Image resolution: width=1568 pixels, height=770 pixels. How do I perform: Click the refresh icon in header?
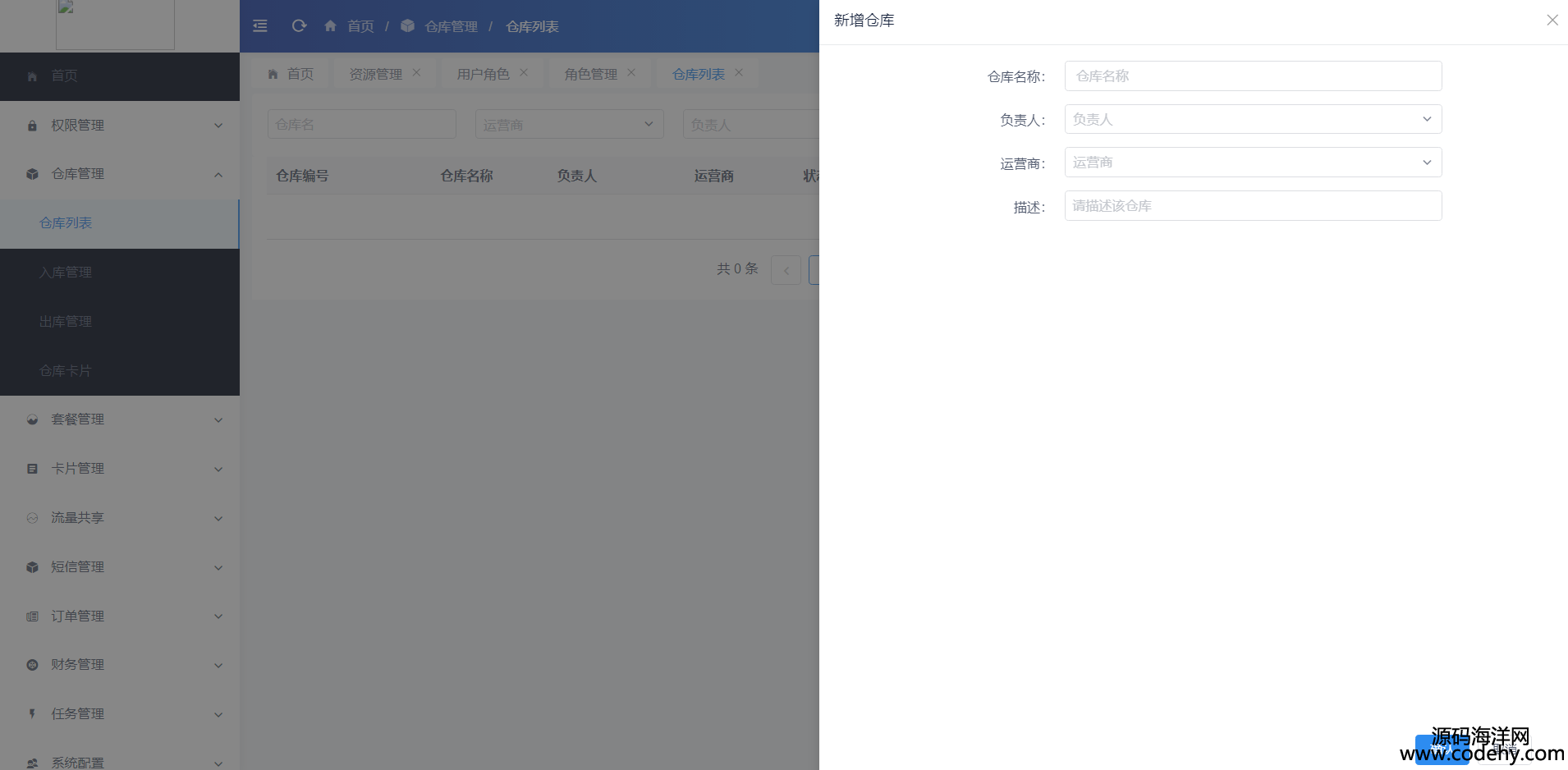coord(299,26)
